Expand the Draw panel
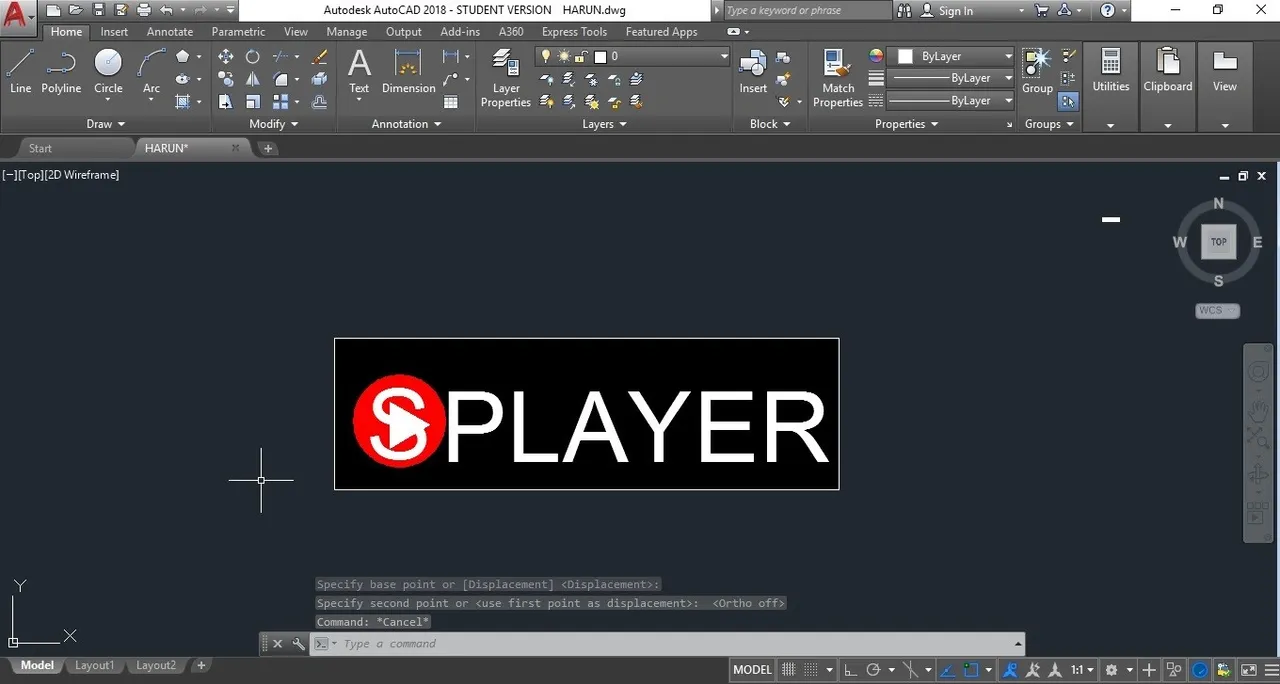The image size is (1280, 684). [106, 124]
